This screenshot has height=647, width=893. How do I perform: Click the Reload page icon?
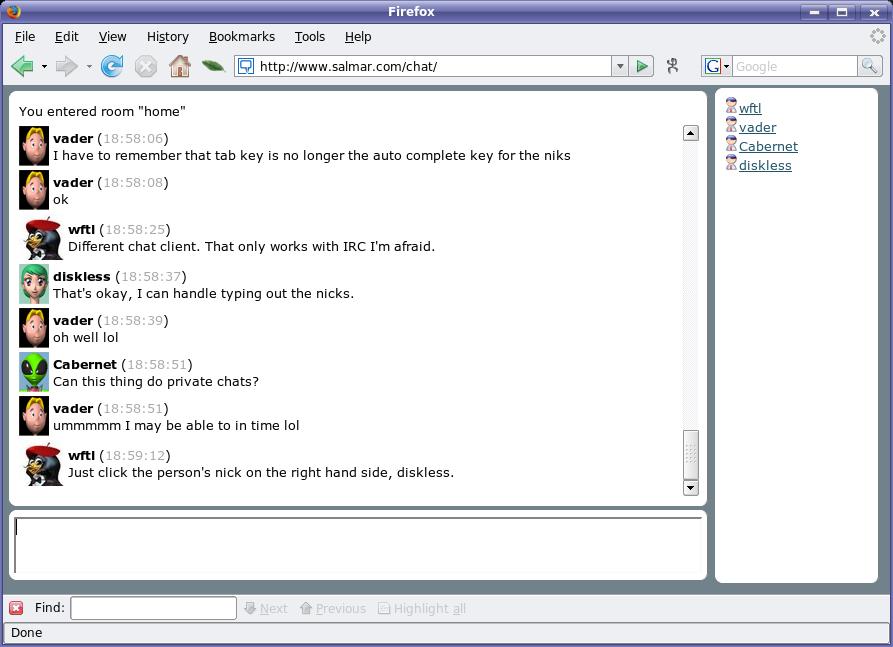(x=112, y=66)
